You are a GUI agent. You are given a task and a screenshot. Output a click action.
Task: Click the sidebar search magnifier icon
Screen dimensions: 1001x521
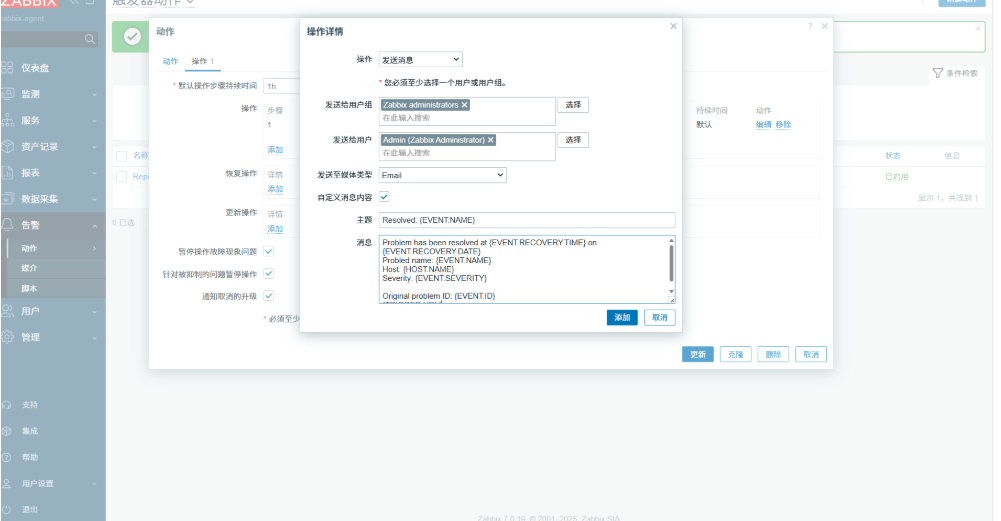(89, 40)
